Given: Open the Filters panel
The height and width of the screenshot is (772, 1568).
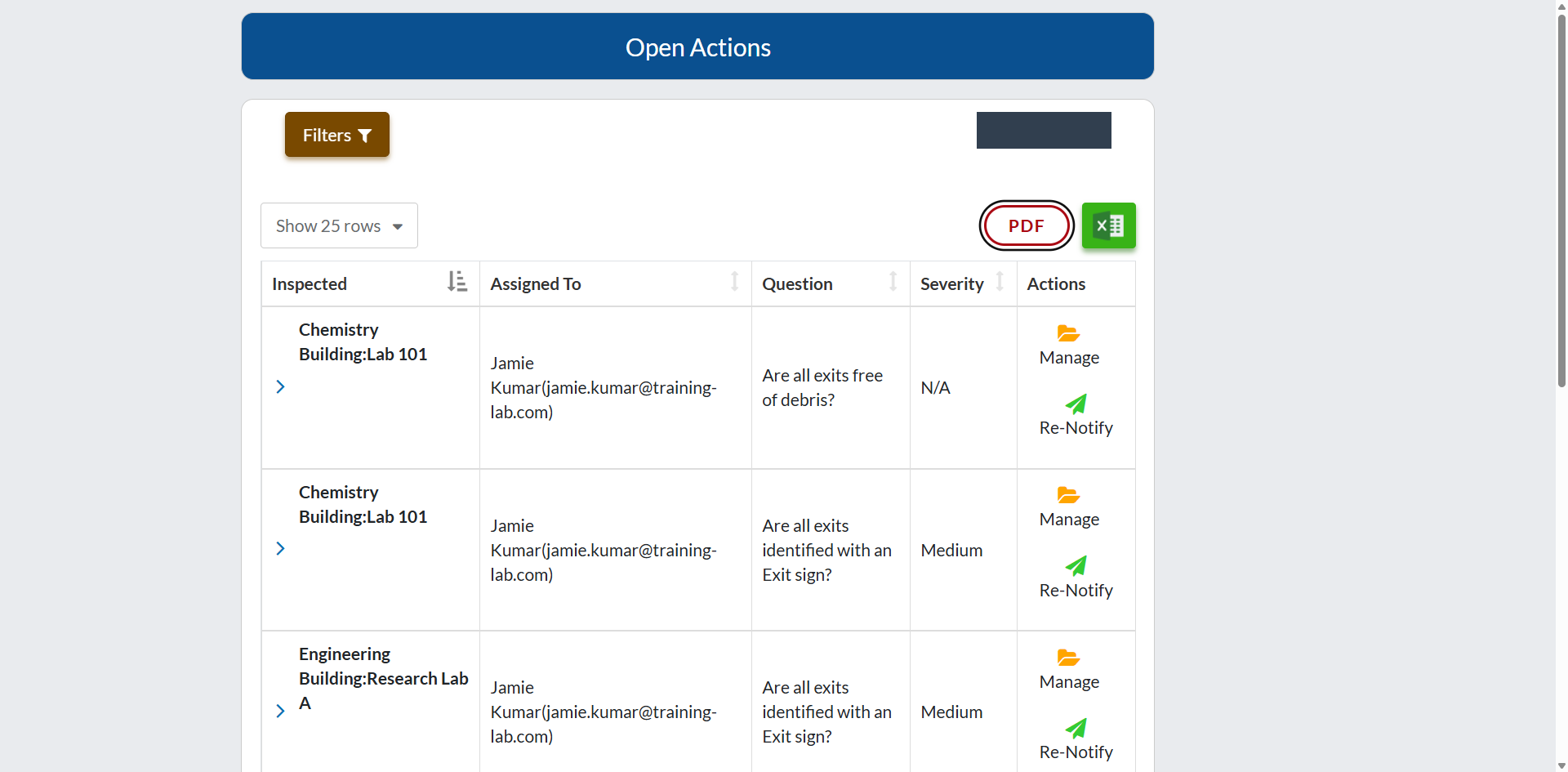Looking at the screenshot, I should click(336, 135).
